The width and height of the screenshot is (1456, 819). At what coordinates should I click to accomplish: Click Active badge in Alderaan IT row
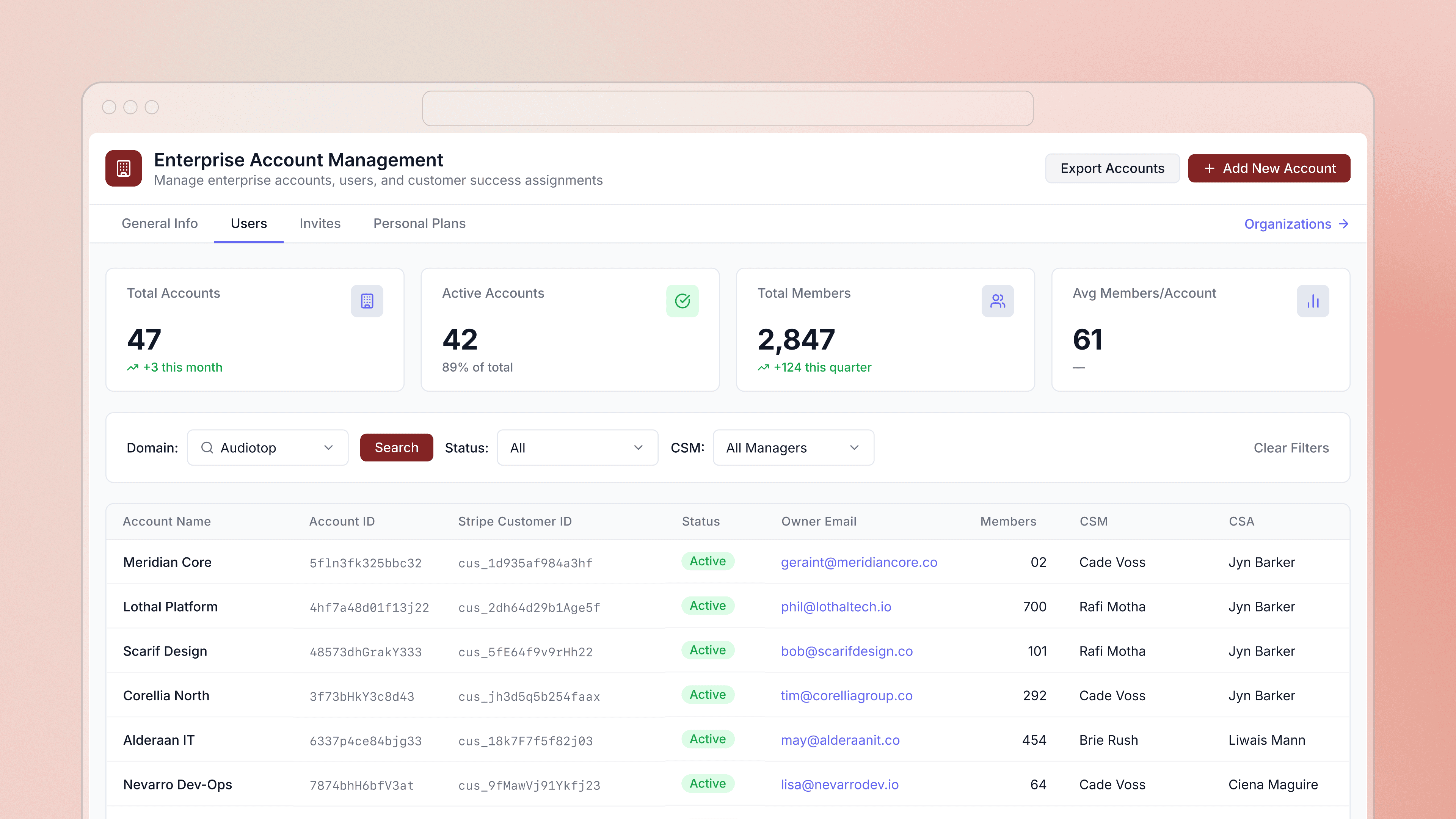pos(708,739)
